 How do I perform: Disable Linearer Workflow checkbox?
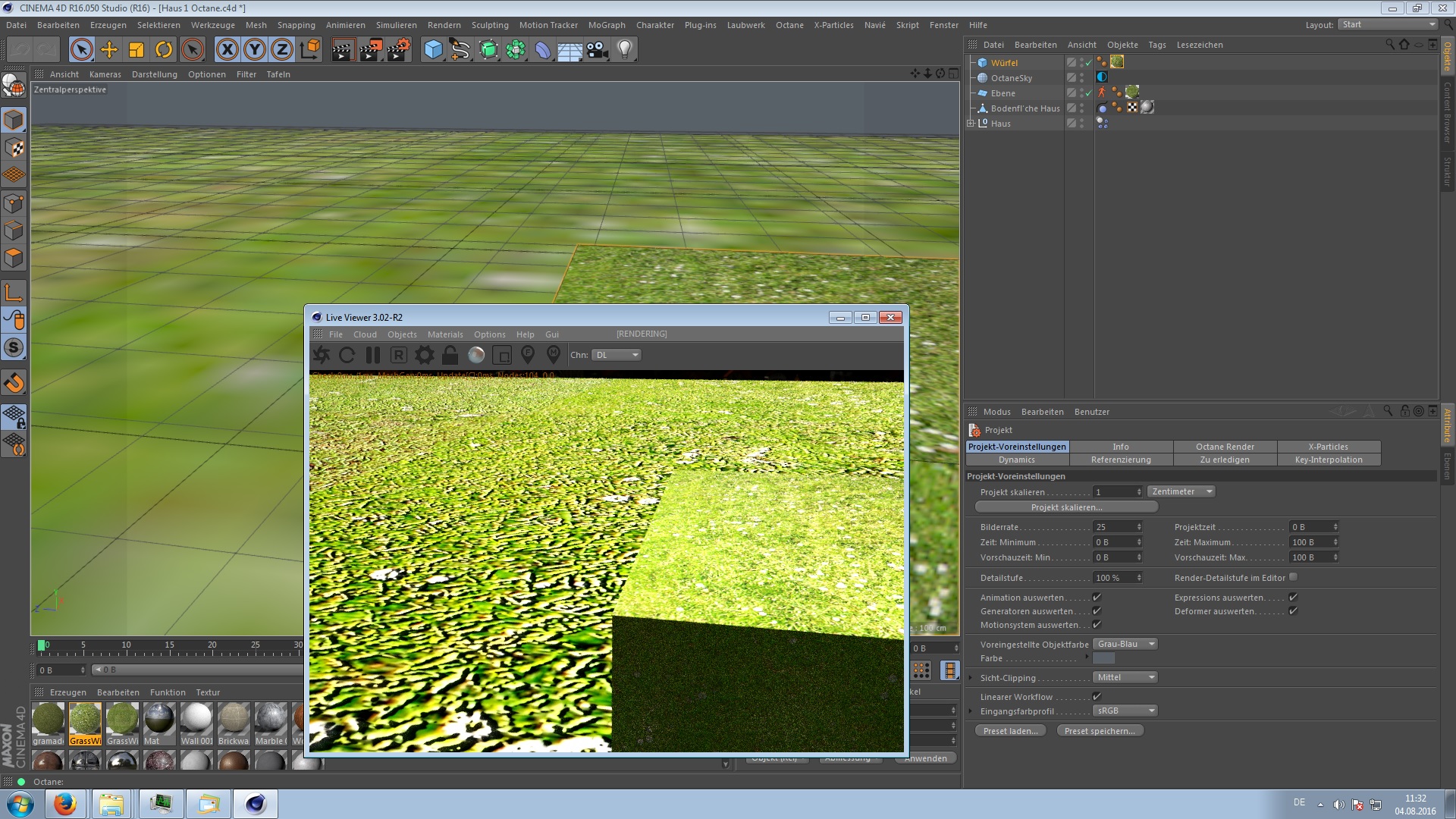point(1097,696)
